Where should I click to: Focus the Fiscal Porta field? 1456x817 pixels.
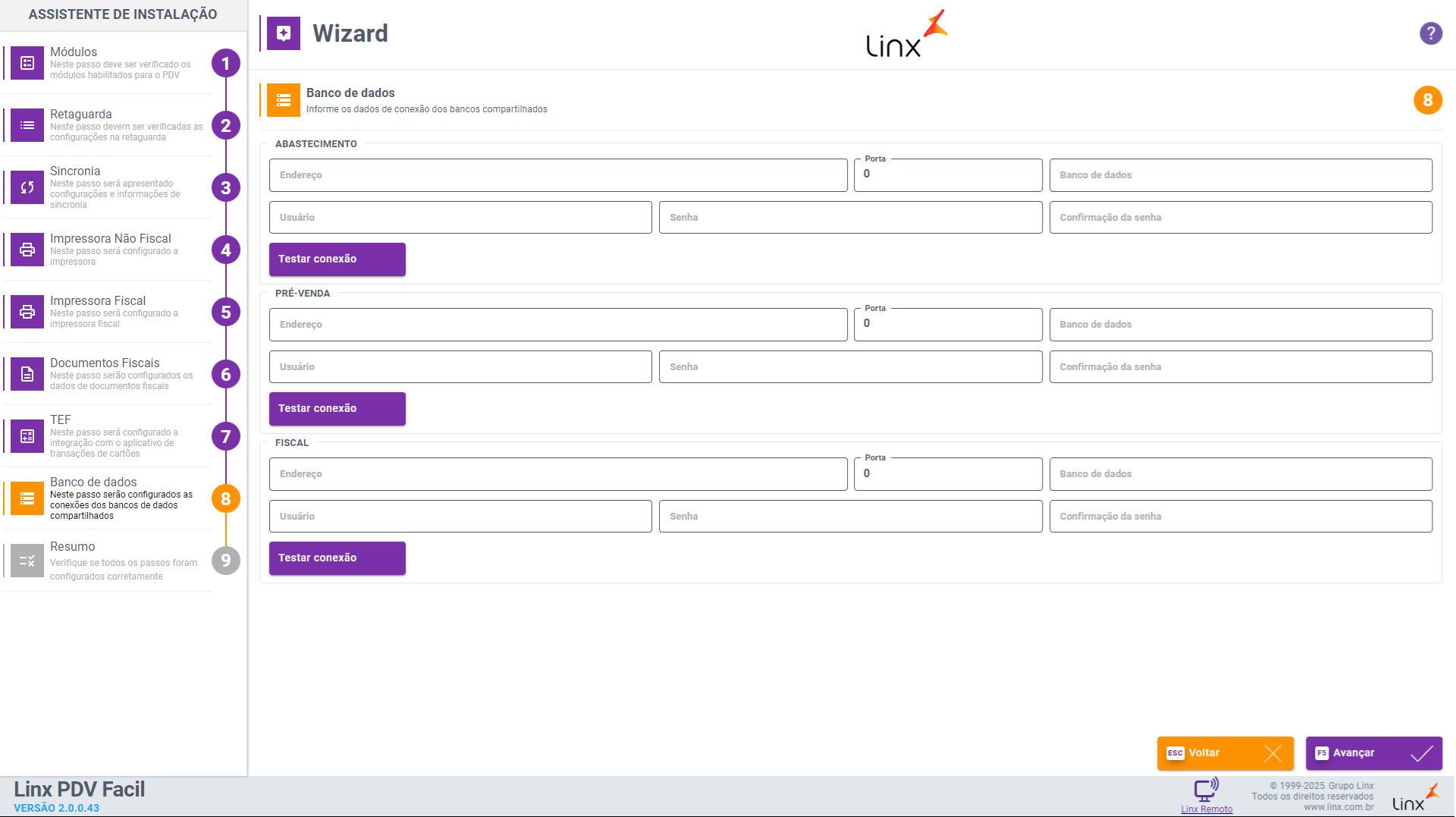pos(948,474)
